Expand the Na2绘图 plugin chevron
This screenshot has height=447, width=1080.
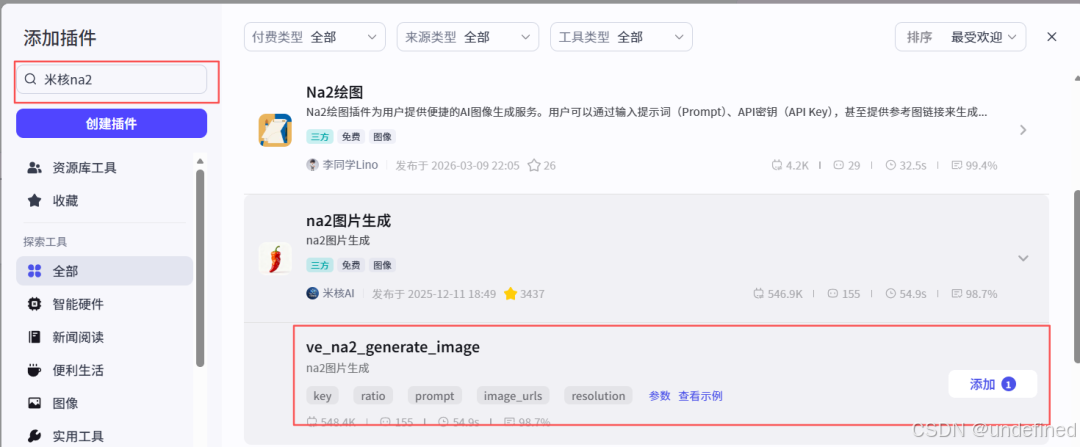coord(1023,129)
